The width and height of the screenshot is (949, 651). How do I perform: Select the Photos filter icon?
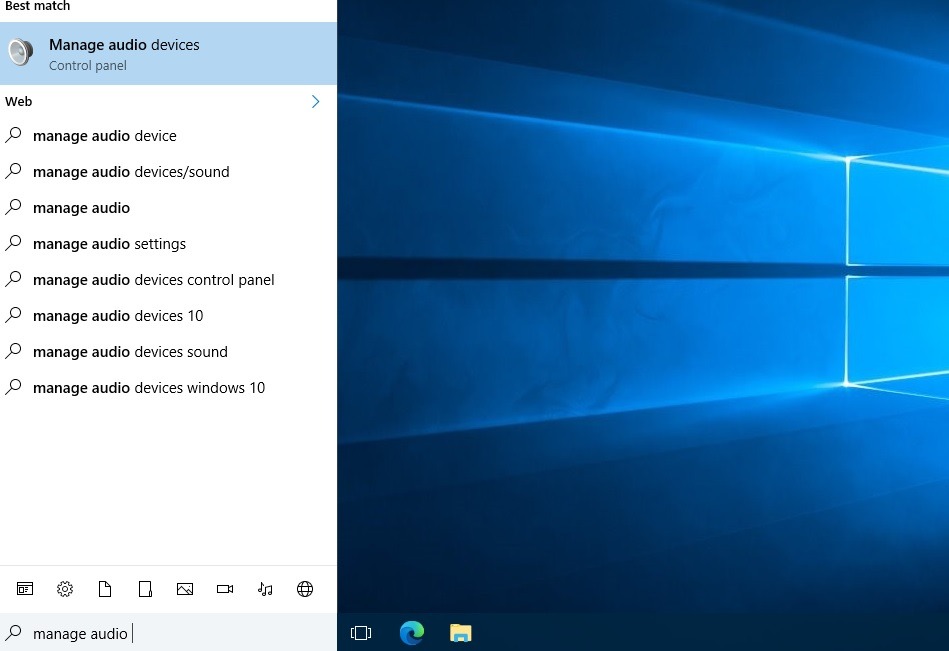(x=185, y=589)
